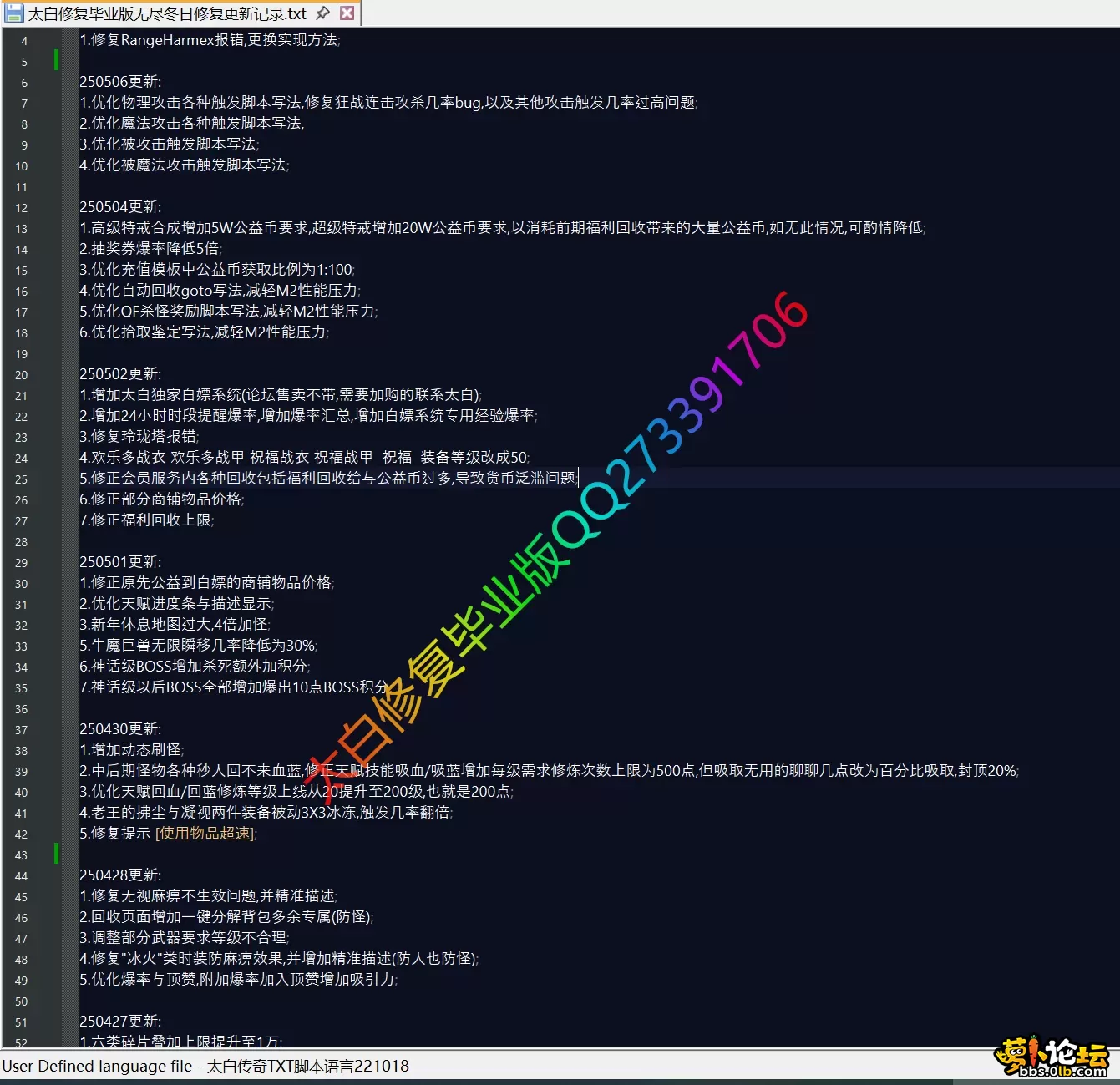Click the line 1.修复无视麻痹不生效问题

click(209, 896)
